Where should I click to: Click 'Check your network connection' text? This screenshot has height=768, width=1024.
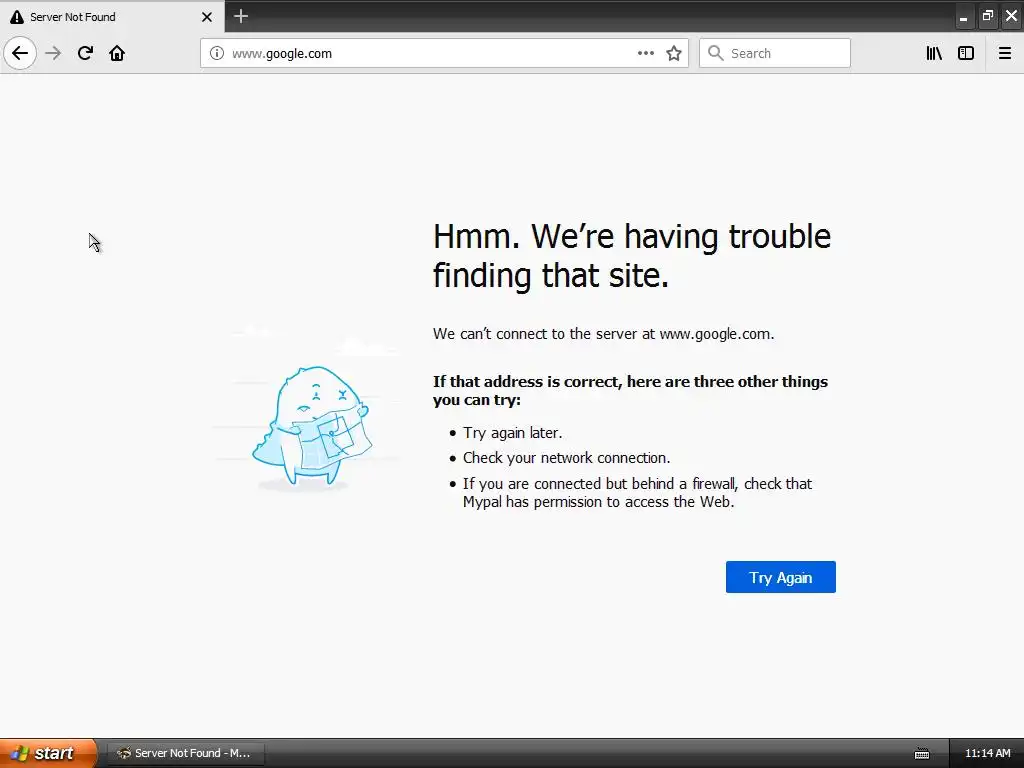tap(567, 458)
